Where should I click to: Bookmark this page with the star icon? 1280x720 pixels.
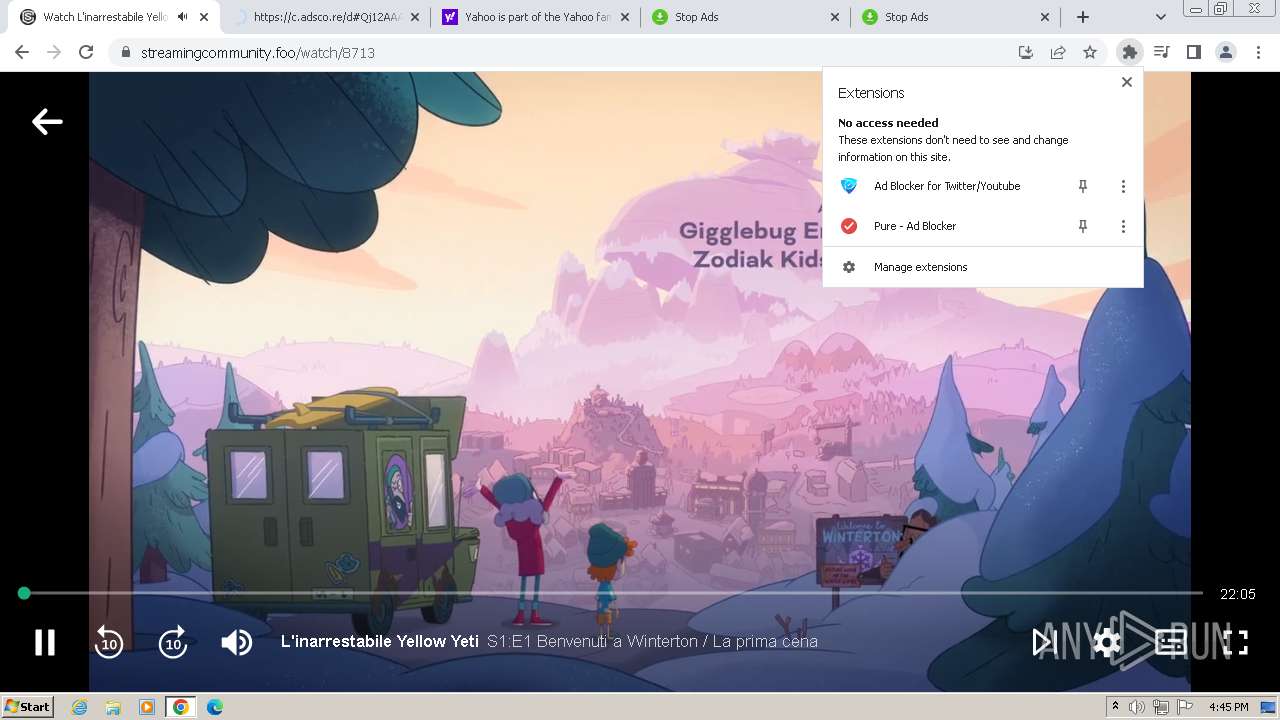1090,52
